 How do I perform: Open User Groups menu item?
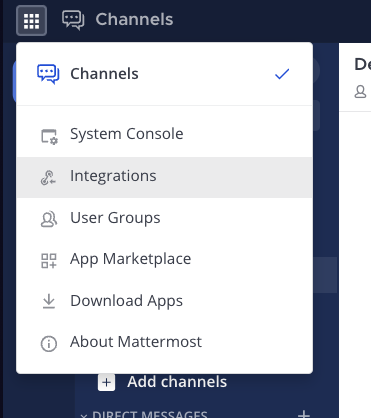coord(164,219)
